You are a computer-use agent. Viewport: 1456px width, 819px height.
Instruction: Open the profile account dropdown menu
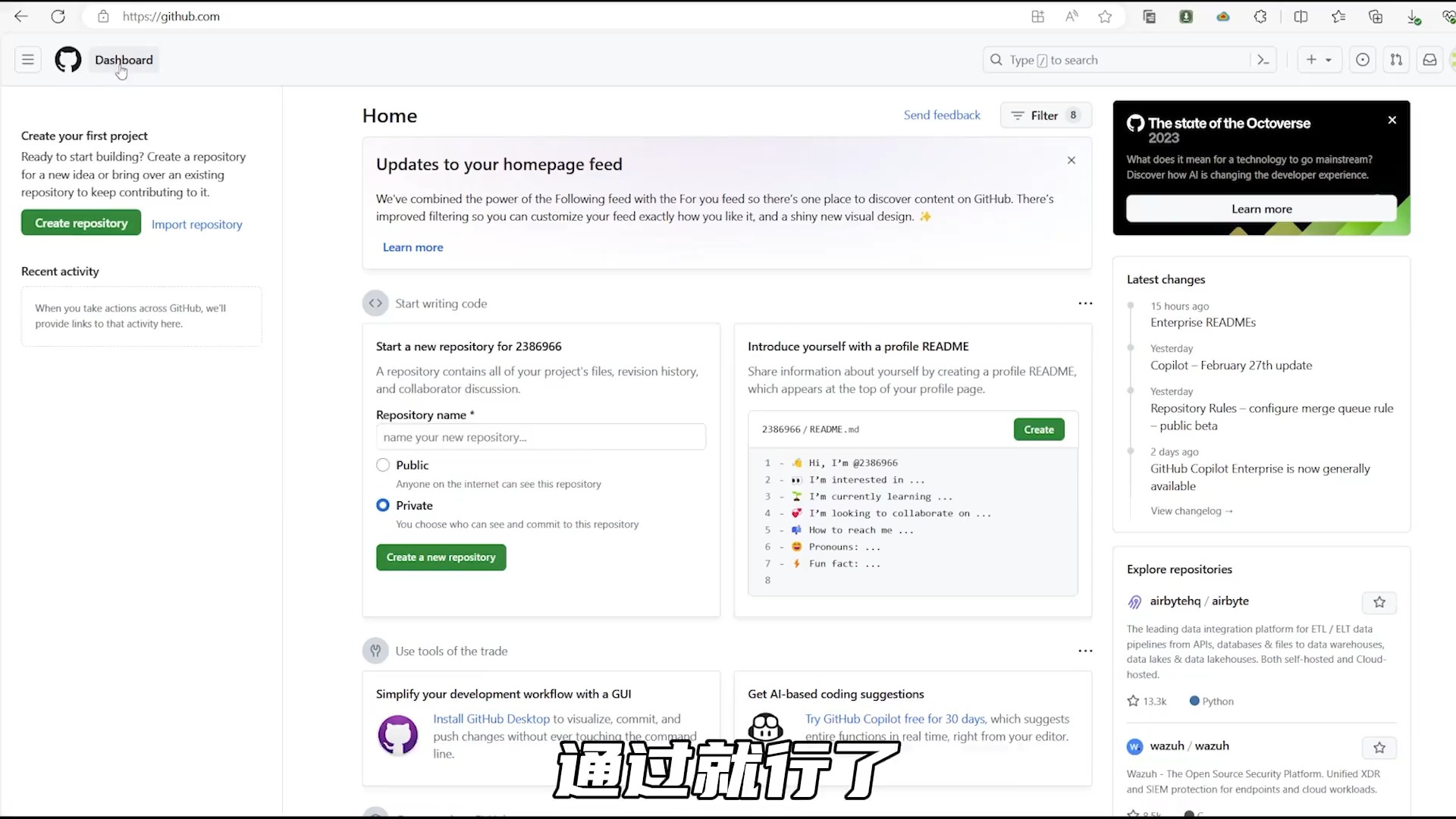click(1450, 60)
